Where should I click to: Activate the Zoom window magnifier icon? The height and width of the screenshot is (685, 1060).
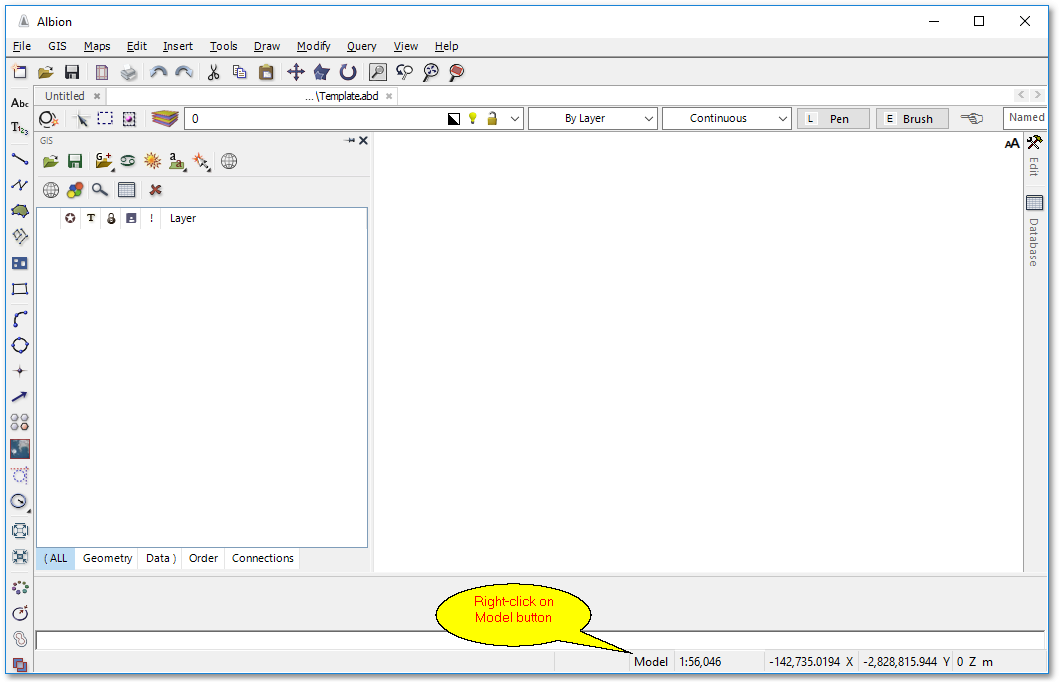point(377,72)
